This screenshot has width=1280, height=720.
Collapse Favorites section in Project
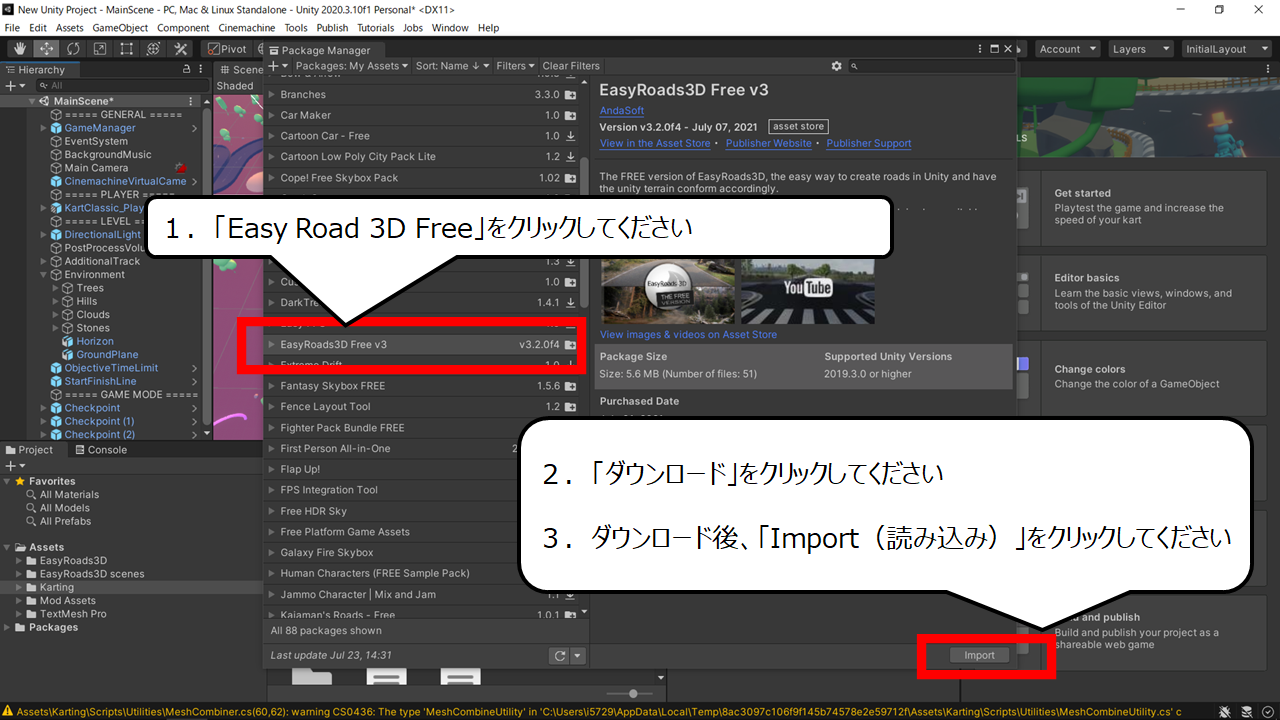coord(8,482)
